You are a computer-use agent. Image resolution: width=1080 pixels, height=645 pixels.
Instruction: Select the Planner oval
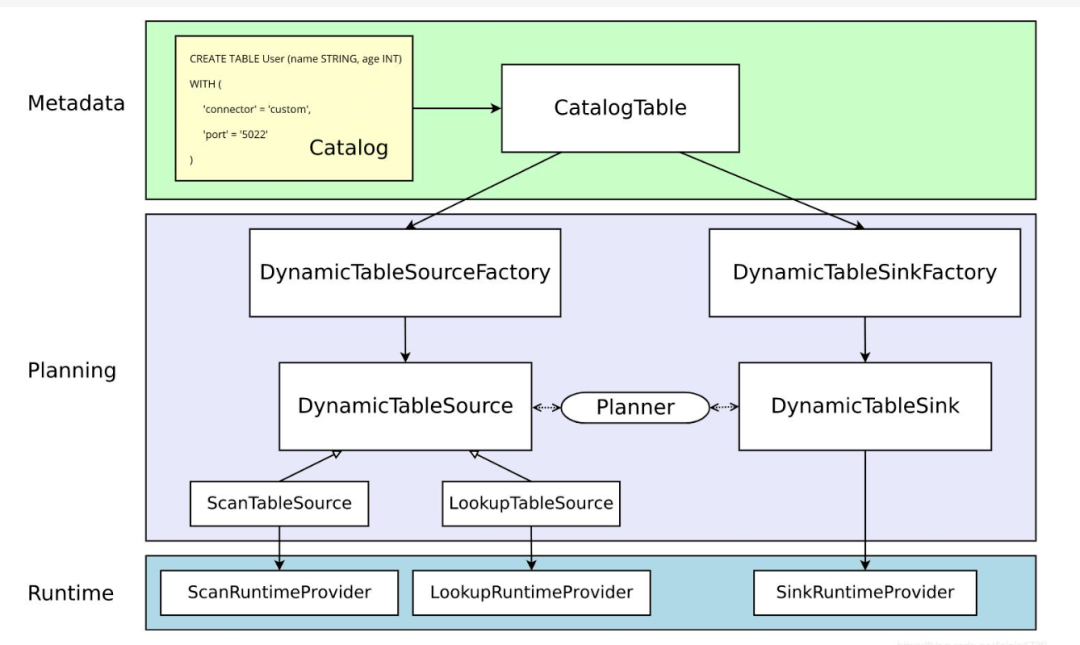click(635, 407)
